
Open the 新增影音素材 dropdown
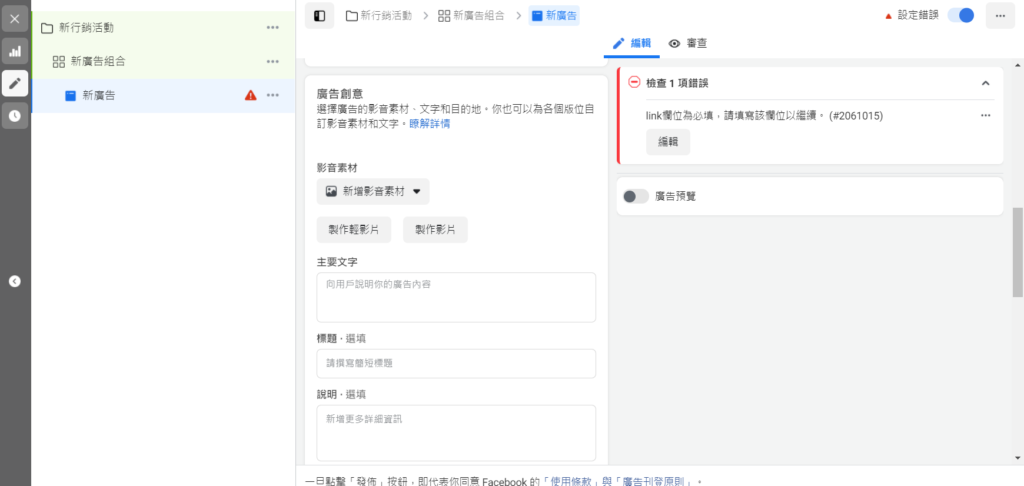point(373,191)
